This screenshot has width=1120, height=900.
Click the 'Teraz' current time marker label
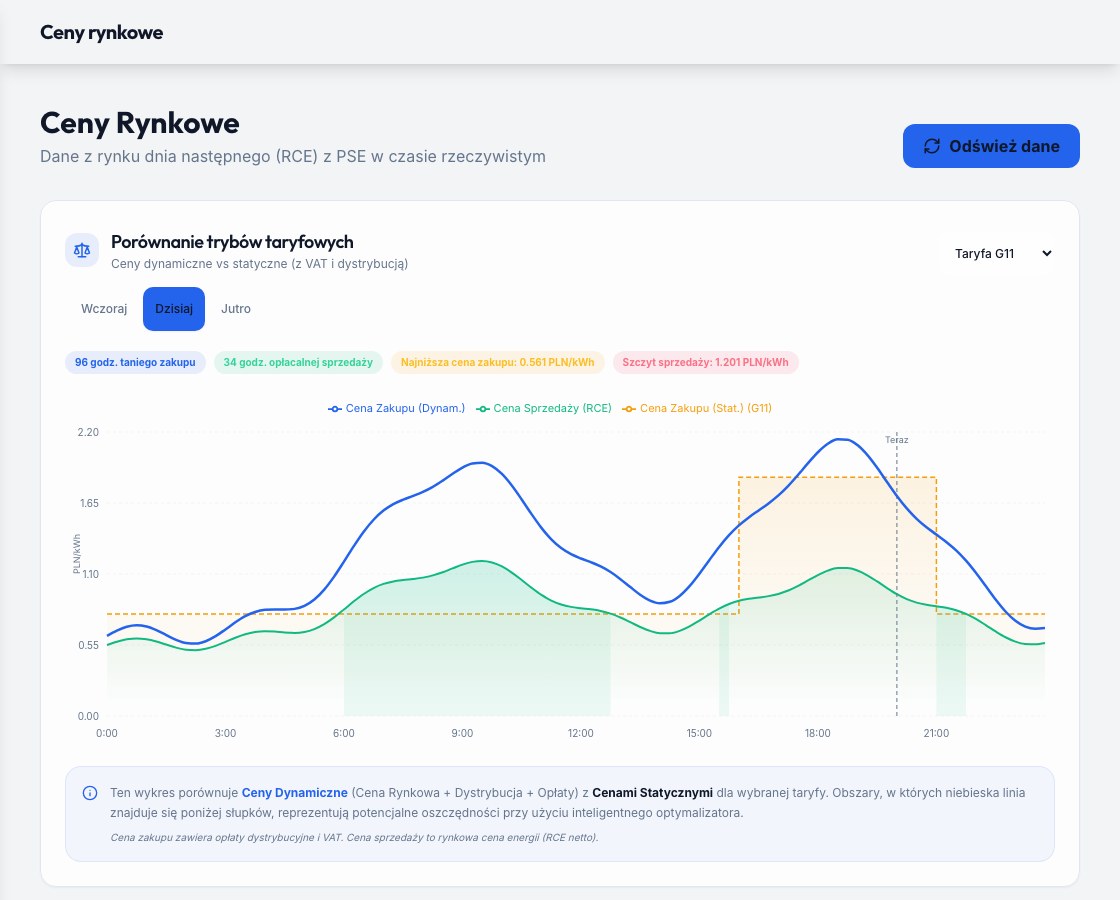point(896,440)
